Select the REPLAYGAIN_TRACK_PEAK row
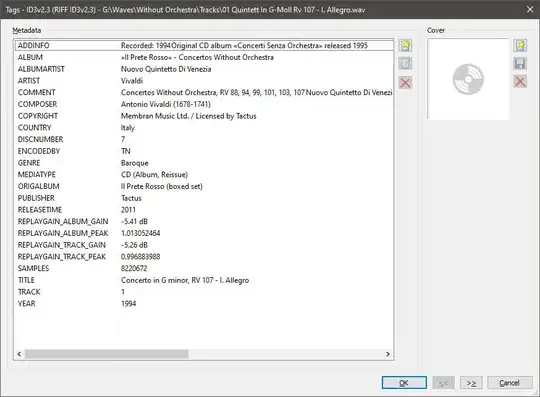 (204, 257)
